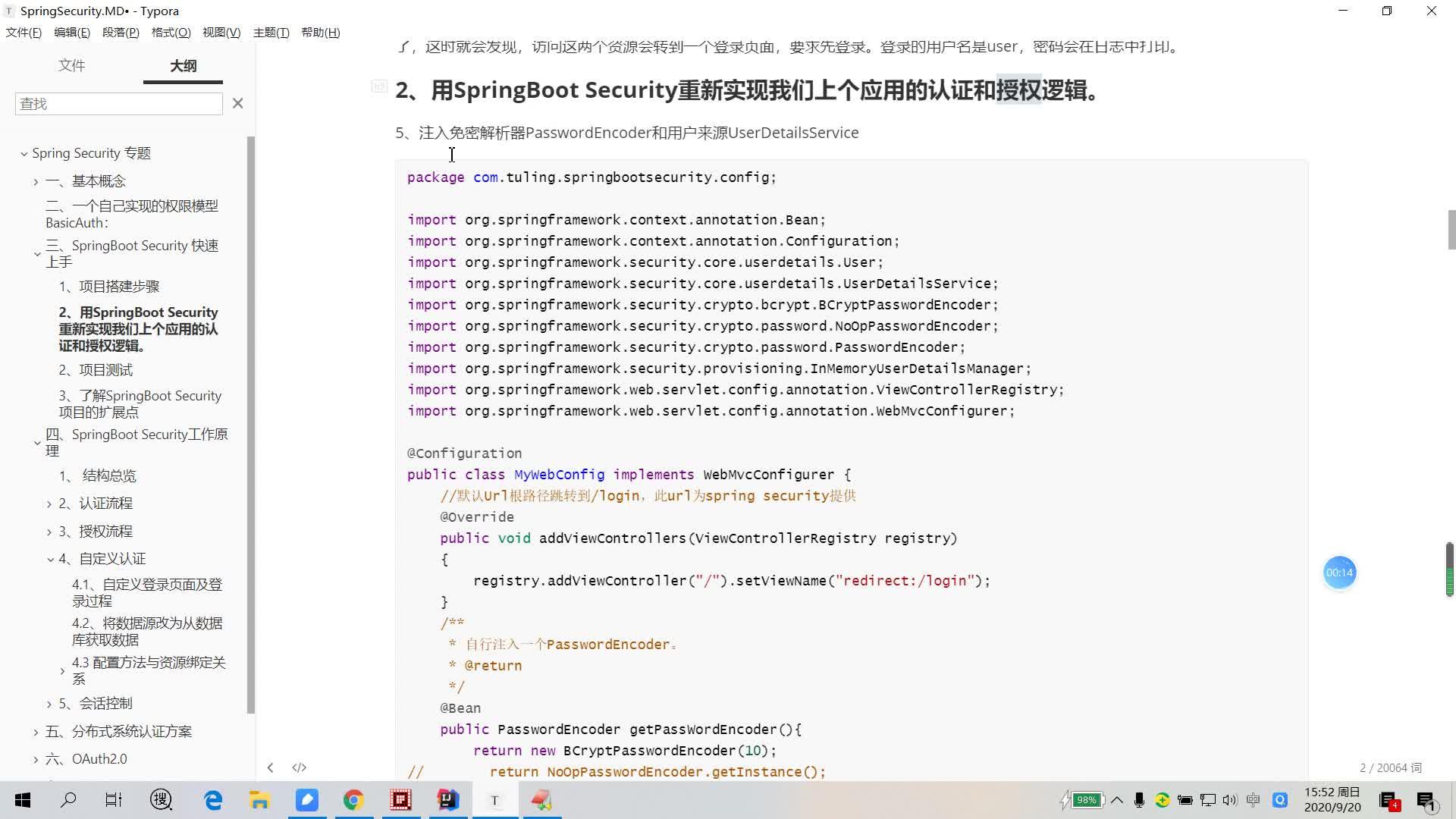Expand 六、OAuth2.0 outline section
Image resolution: width=1456 pixels, height=819 pixels.
coord(36,759)
